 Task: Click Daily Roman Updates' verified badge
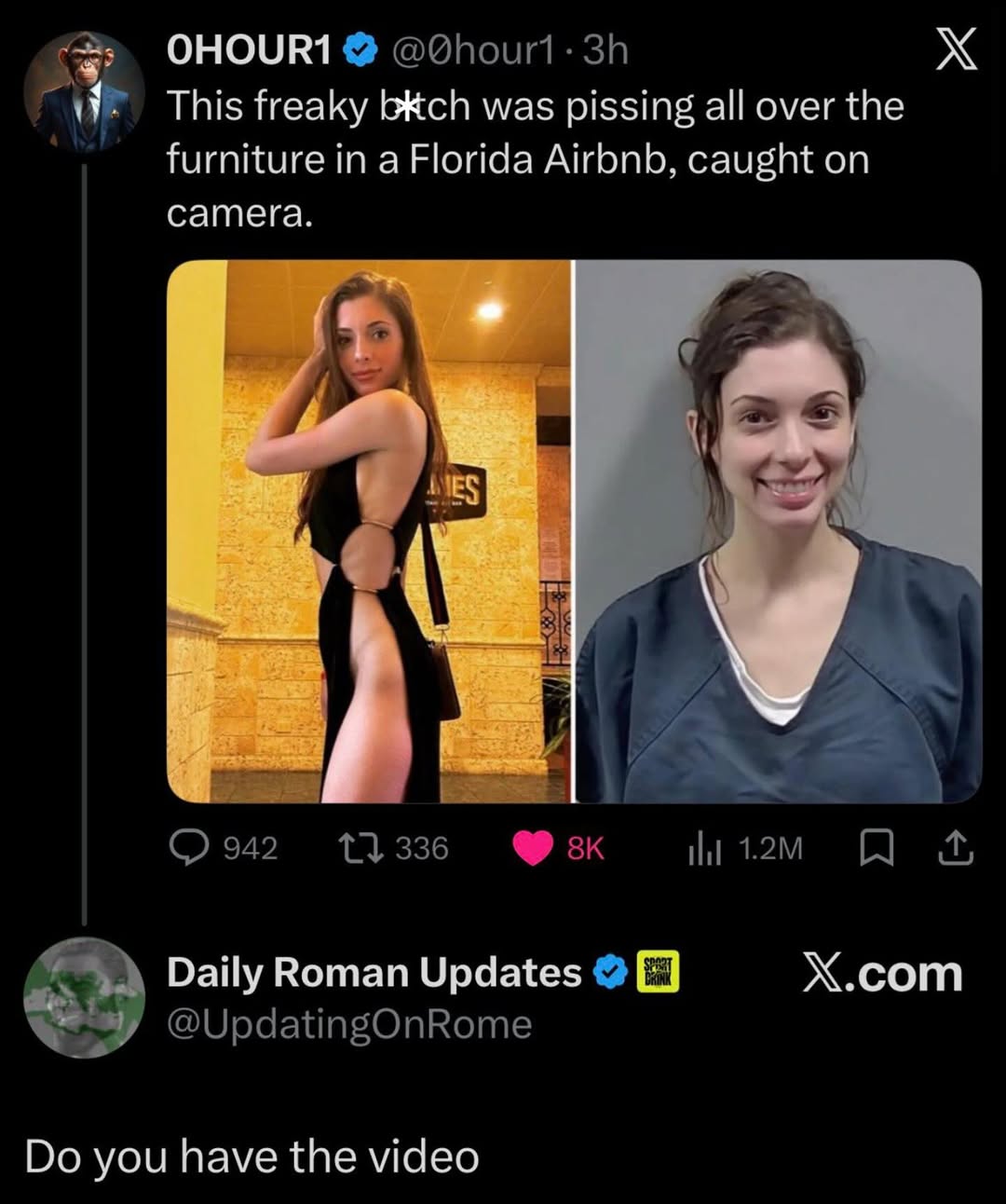tap(611, 973)
